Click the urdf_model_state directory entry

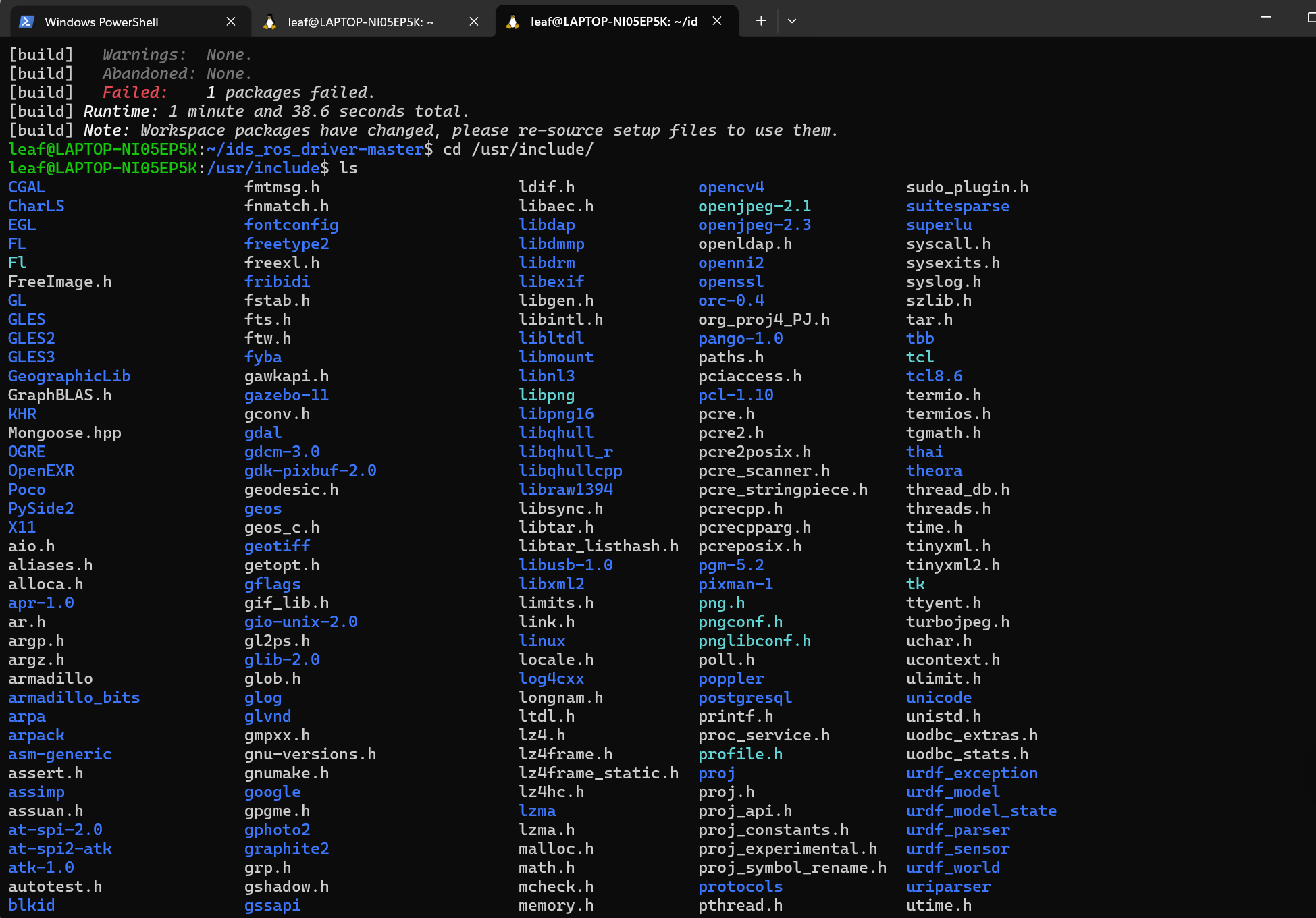981,811
